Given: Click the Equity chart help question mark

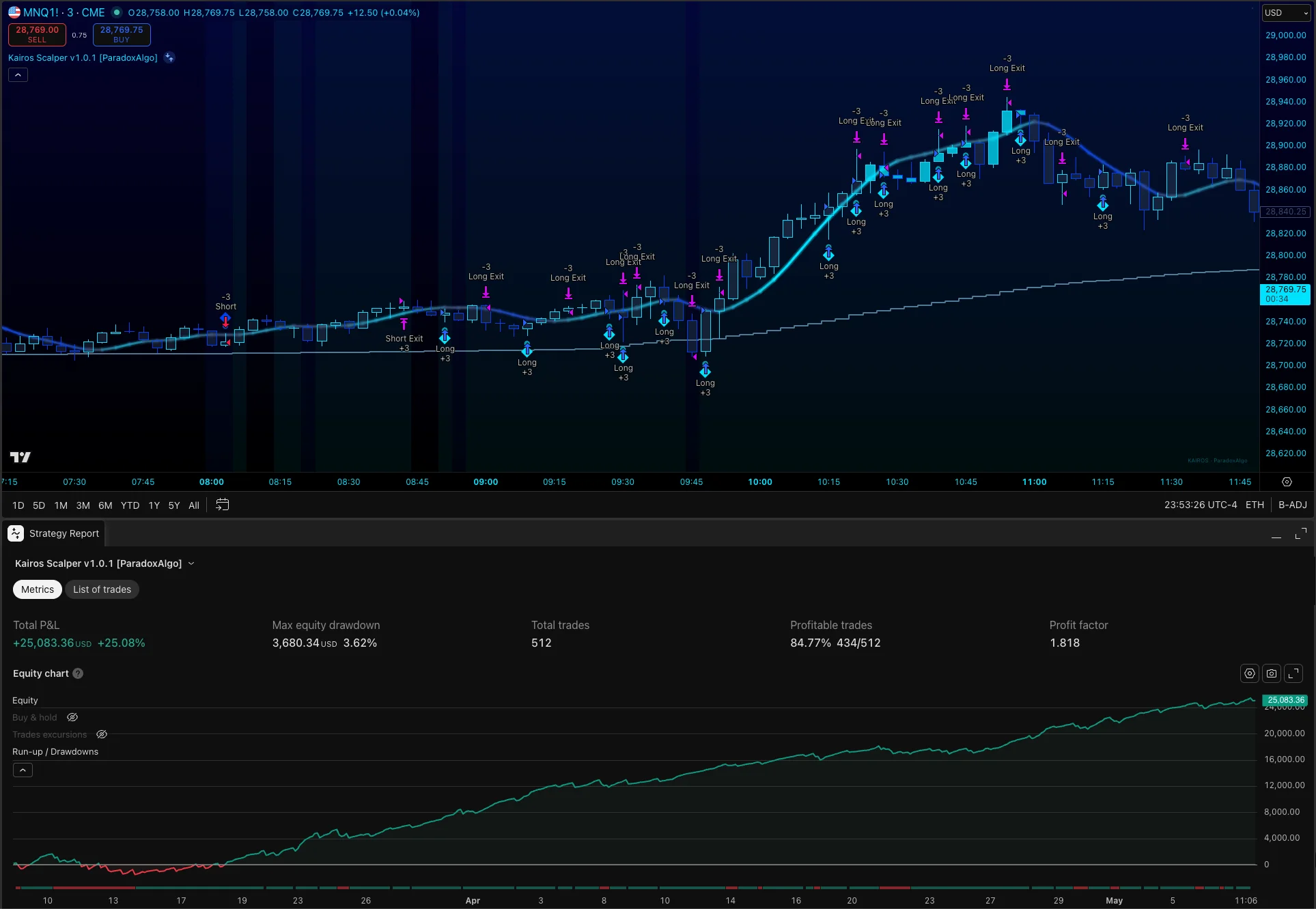Looking at the screenshot, I should (x=78, y=673).
